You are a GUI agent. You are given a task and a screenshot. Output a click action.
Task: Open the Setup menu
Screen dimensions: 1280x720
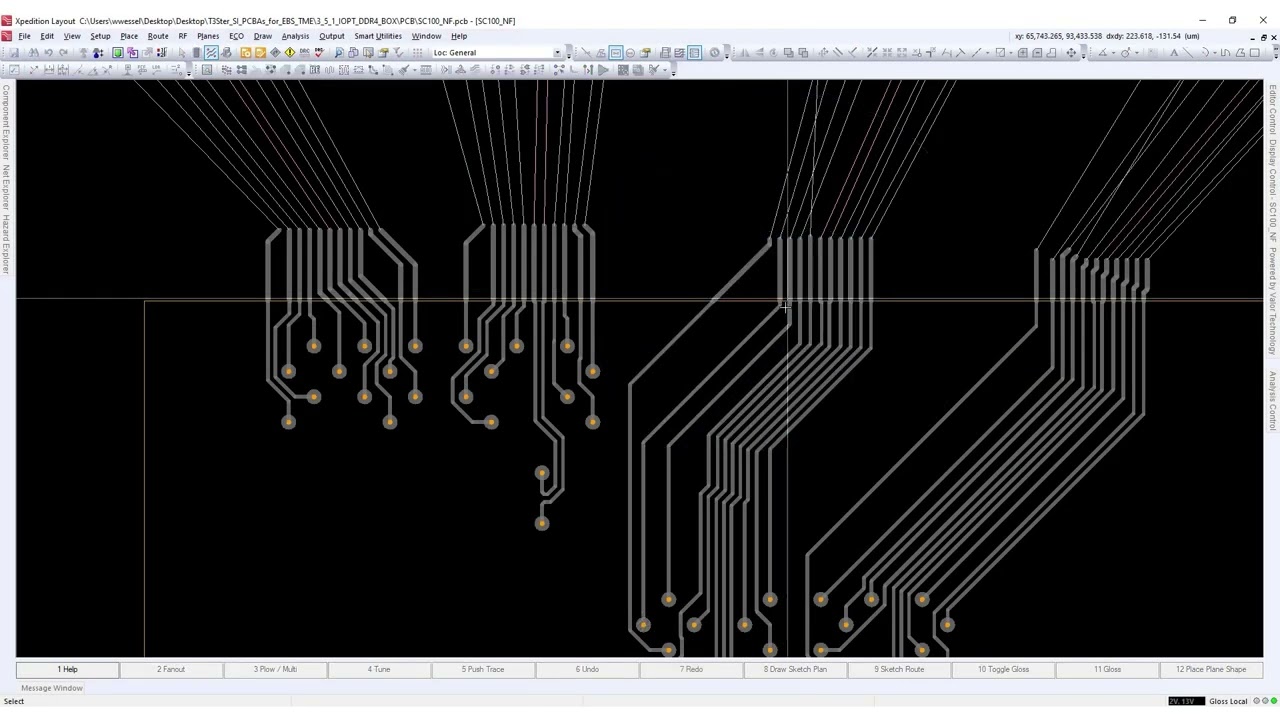pyautogui.click(x=100, y=36)
